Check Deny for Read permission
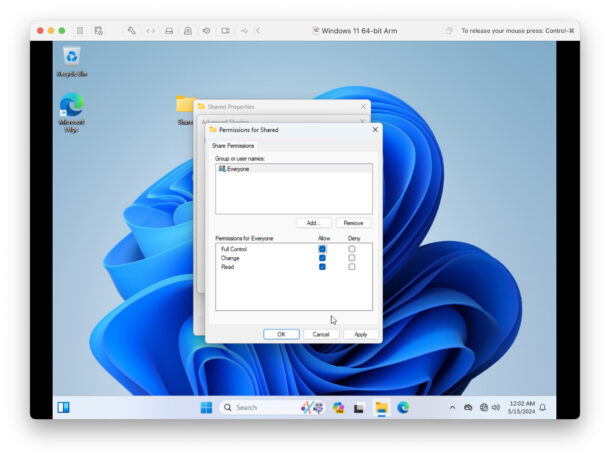This screenshot has width=610, height=459. (351, 267)
